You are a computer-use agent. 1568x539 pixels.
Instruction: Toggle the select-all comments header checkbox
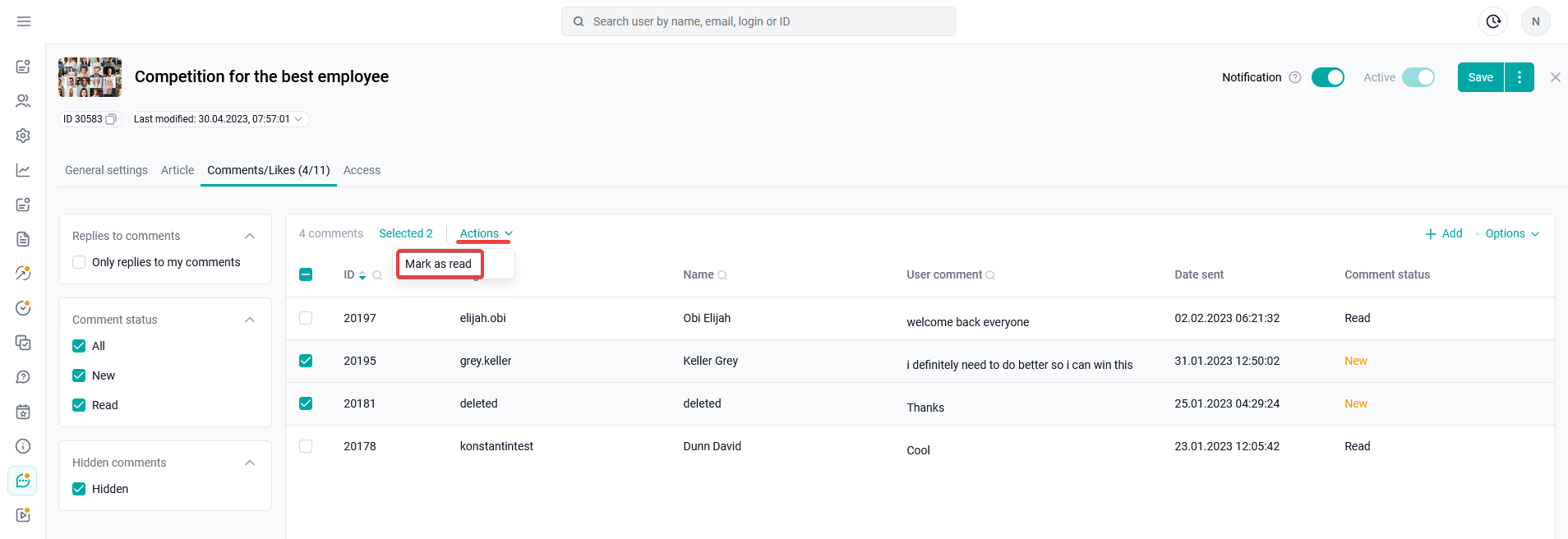point(306,274)
